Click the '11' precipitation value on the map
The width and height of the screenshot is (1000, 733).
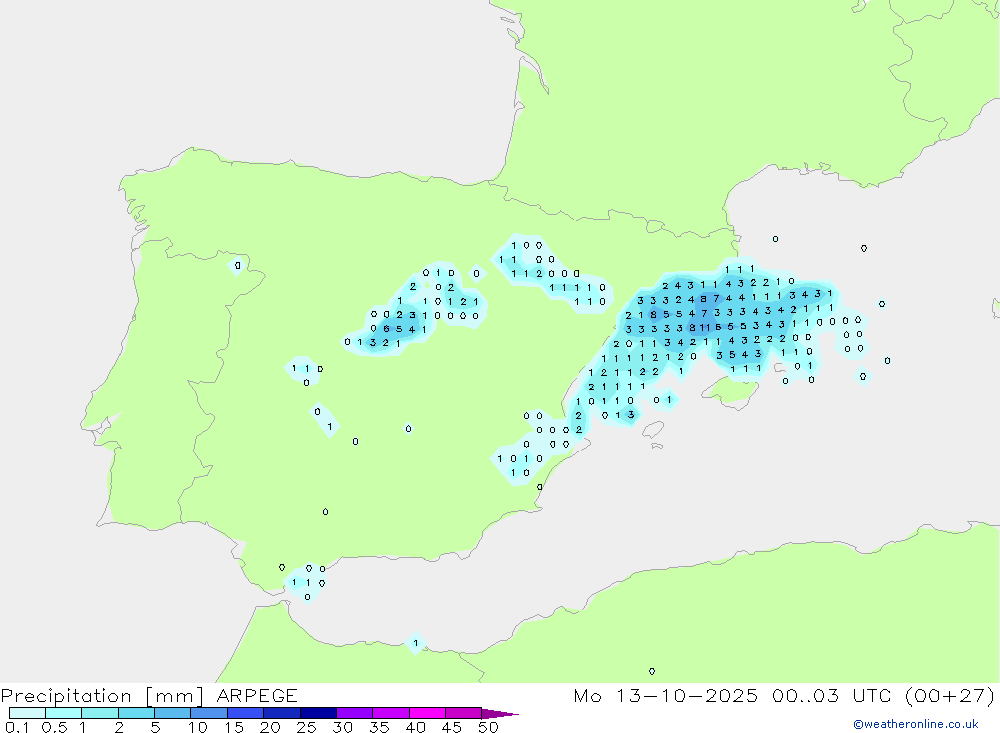705,328
